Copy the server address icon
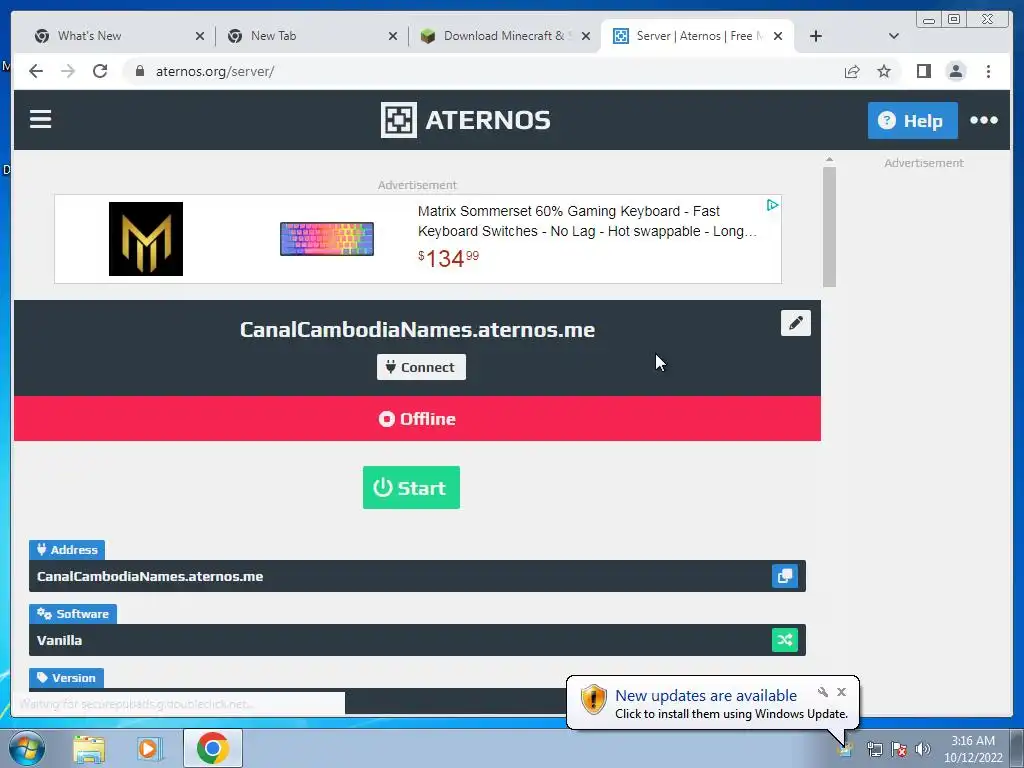Viewport: 1024px width, 768px height. click(x=784, y=576)
